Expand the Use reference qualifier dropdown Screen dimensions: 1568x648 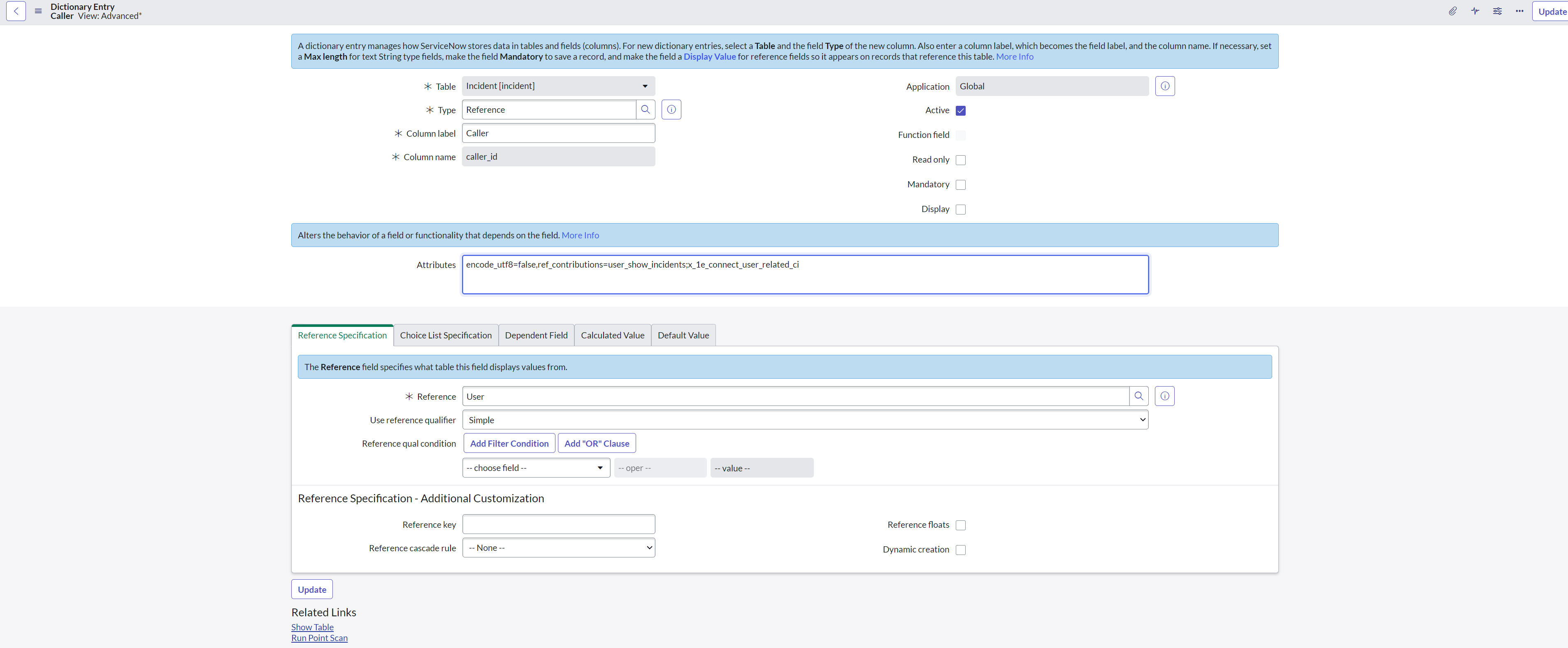[805, 420]
